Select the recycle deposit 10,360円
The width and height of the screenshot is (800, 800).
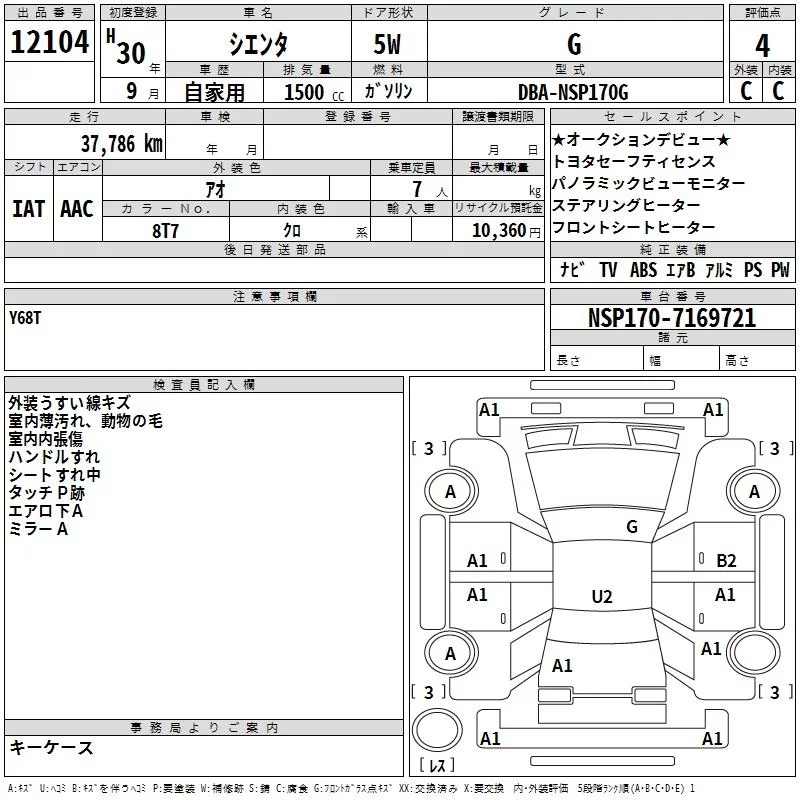(x=506, y=231)
